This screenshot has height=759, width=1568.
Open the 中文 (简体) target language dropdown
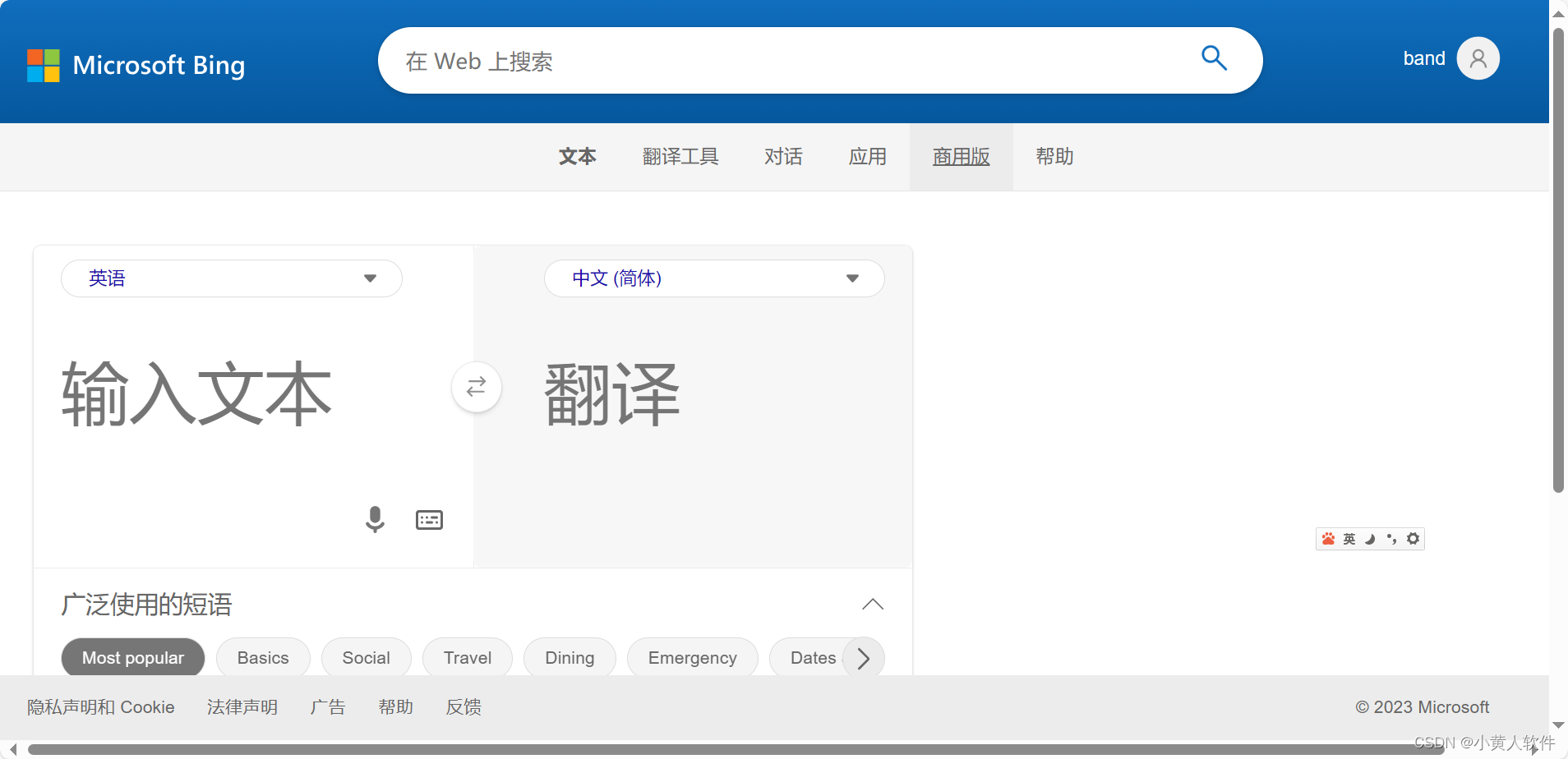click(714, 278)
